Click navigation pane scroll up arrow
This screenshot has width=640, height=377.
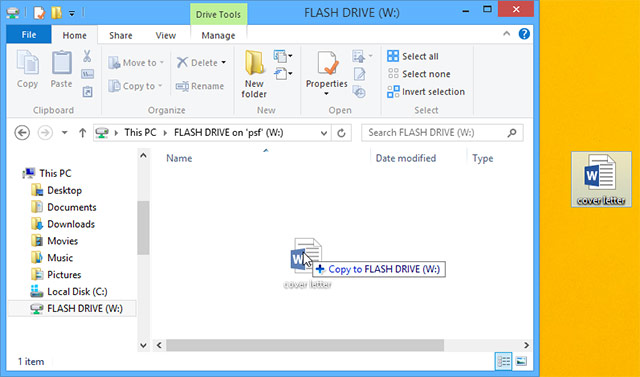coord(143,155)
